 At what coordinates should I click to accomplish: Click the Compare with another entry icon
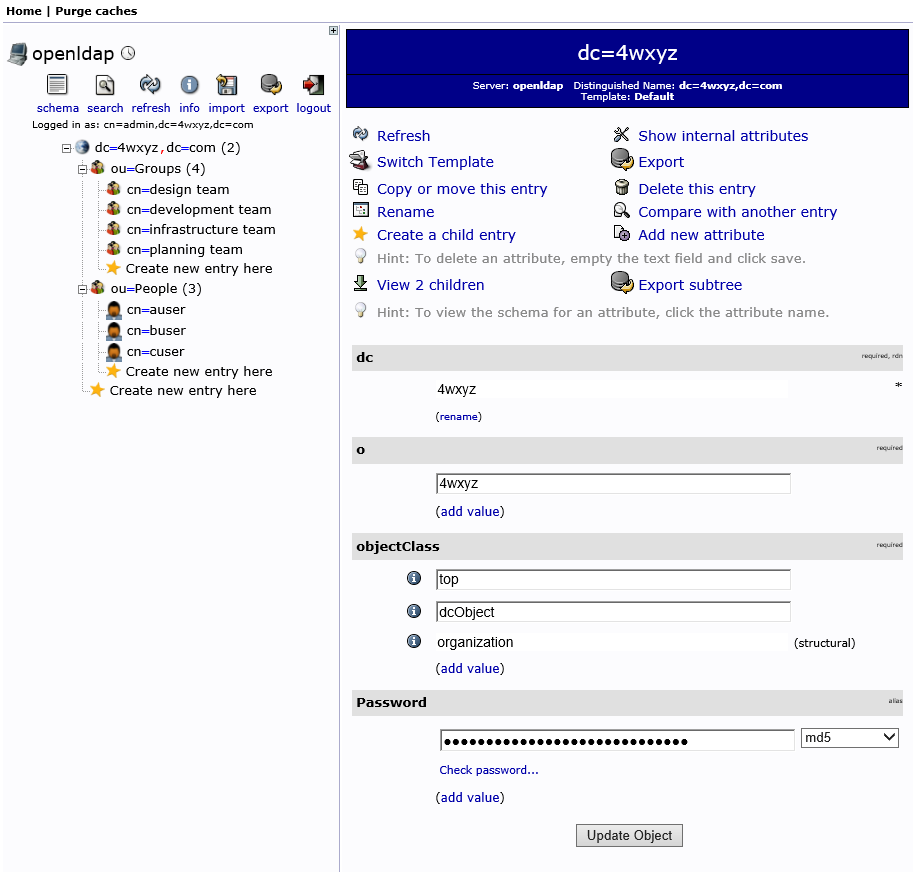(621, 210)
